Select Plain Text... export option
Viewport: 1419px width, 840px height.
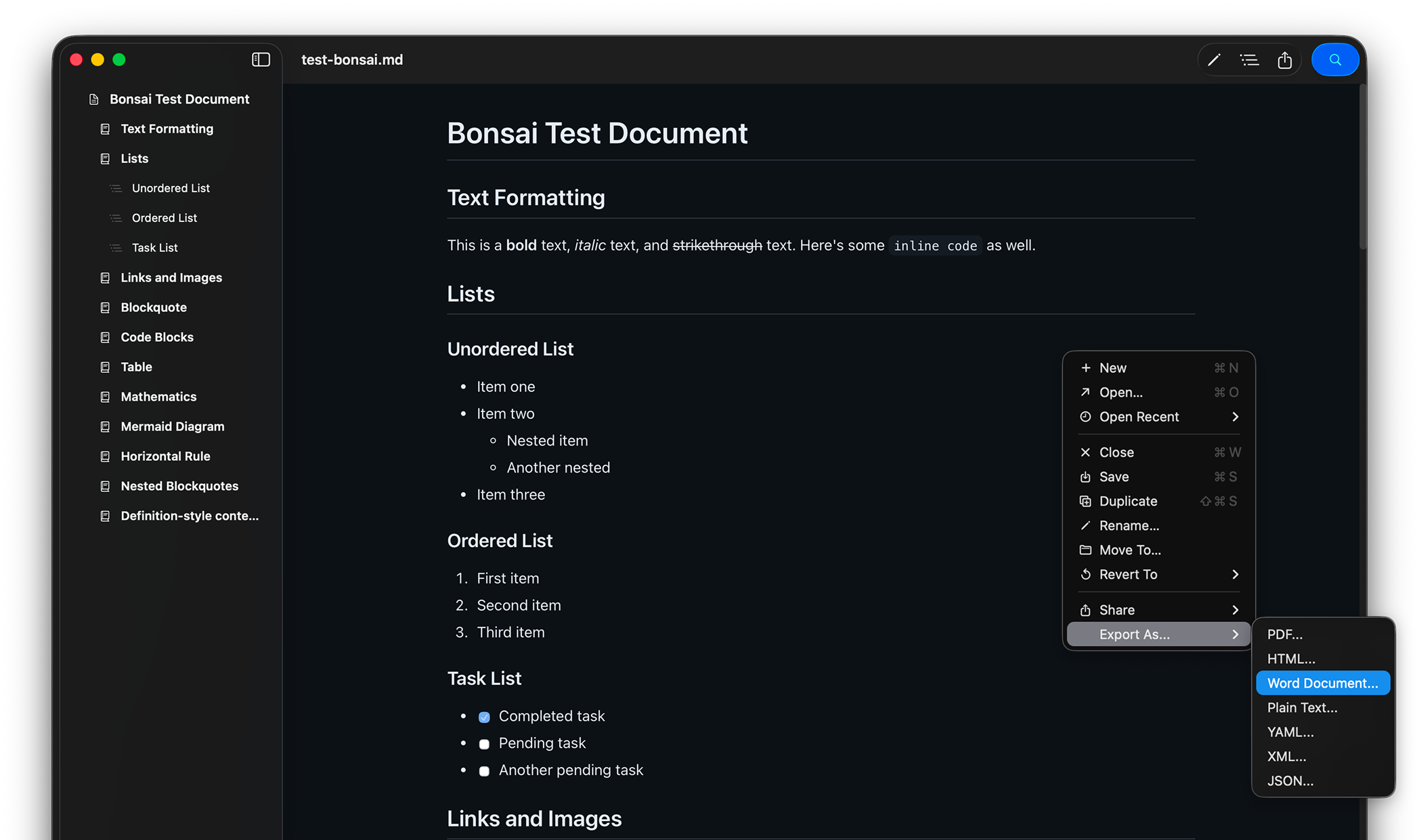(x=1323, y=707)
